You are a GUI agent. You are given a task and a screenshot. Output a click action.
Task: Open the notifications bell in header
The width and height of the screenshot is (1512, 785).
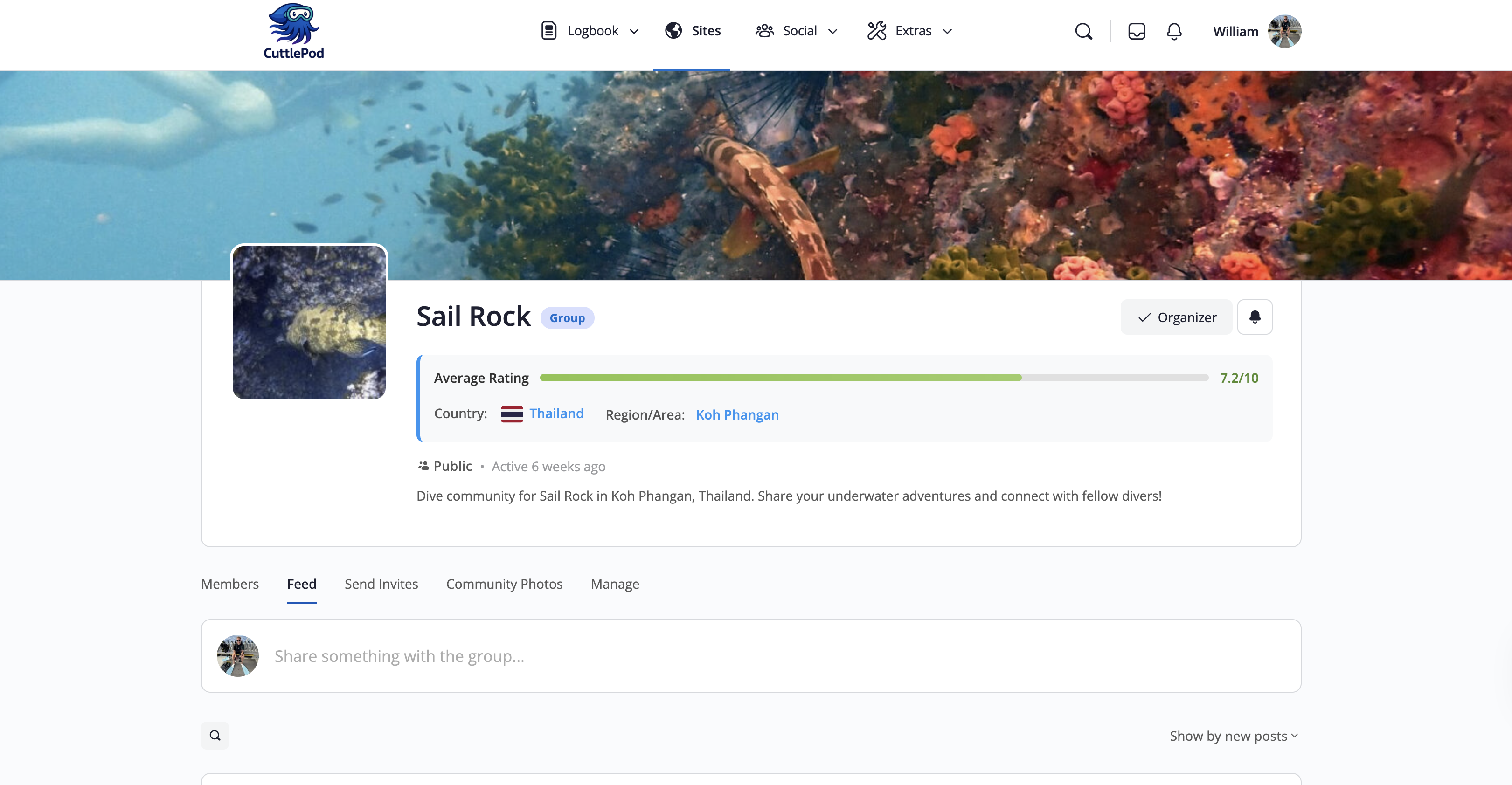coord(1174,31)
